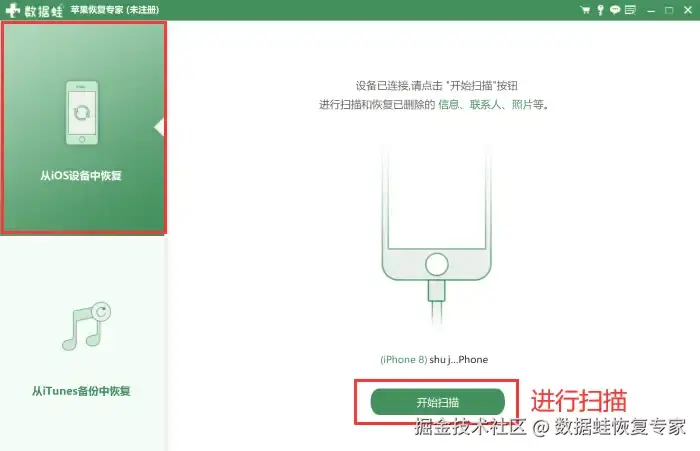Click the connected iPhone outline illustration

437,212
